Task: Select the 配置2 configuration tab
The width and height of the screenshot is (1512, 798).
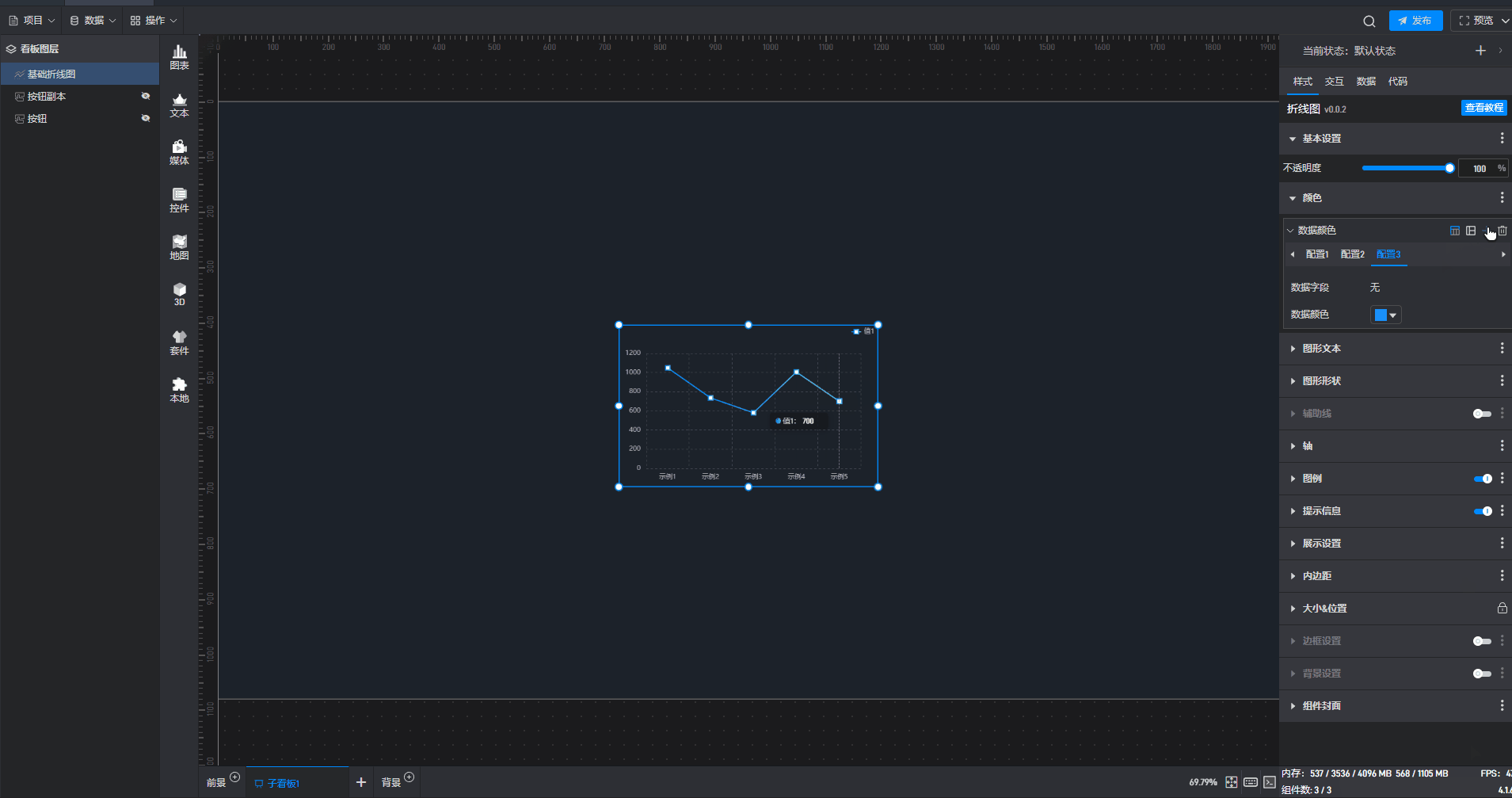Action: 1352,254
